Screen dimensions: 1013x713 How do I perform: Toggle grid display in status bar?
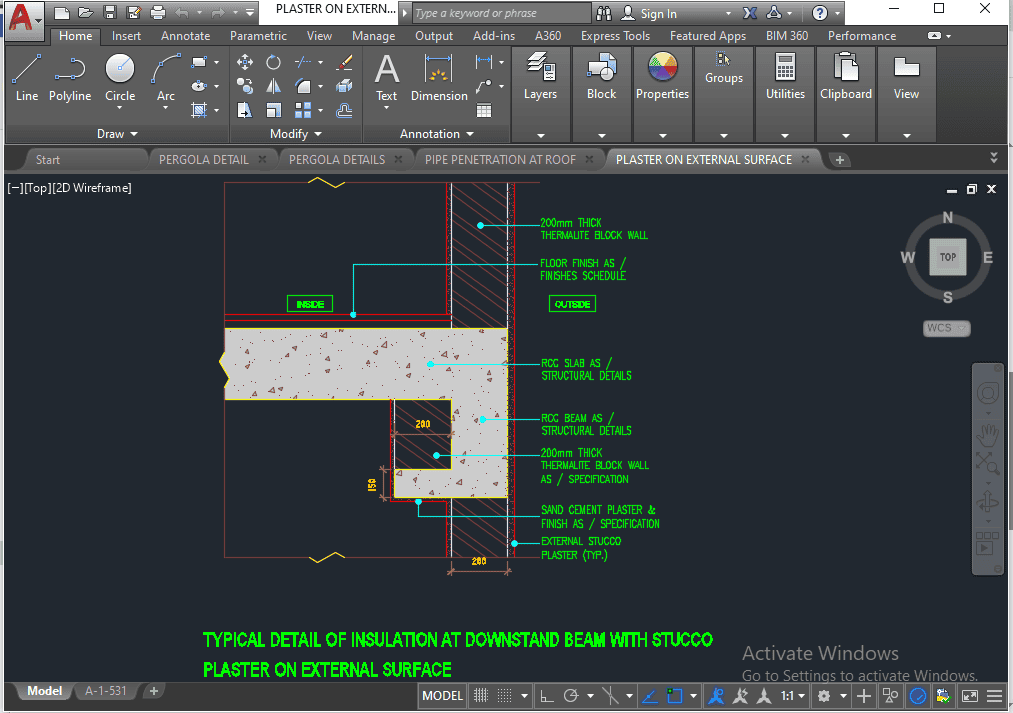pyautogui.click(x=481, y=696)
